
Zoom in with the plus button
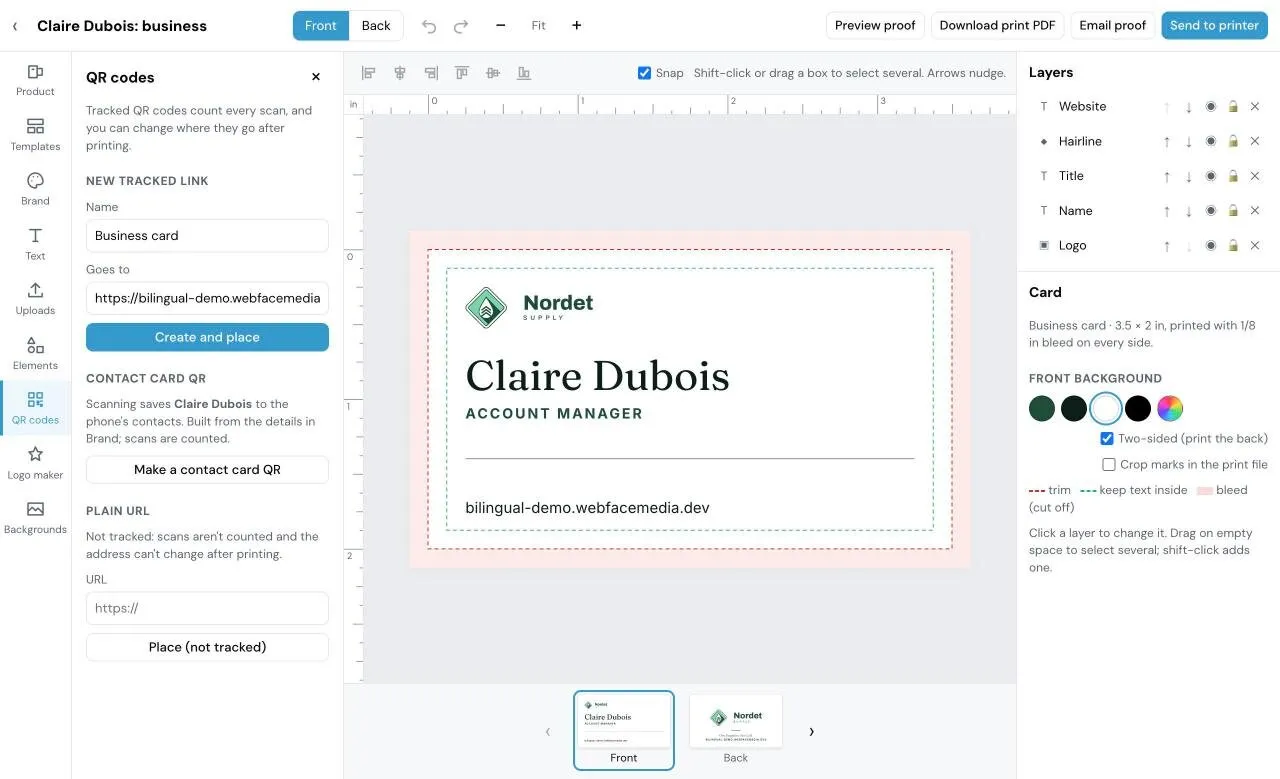(x=576, y=26)
